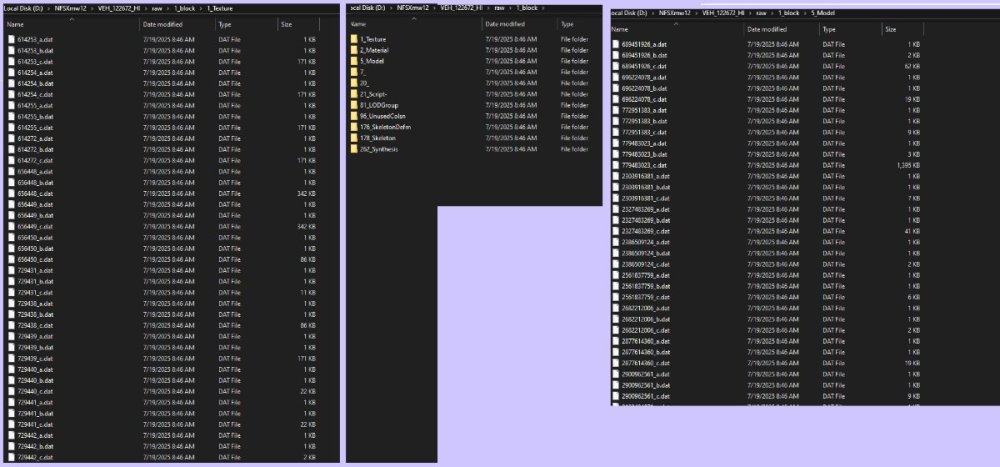Screen dimensions: 1000x467
Task: Click the 21_Script folder icon
Action: [353, 93]
